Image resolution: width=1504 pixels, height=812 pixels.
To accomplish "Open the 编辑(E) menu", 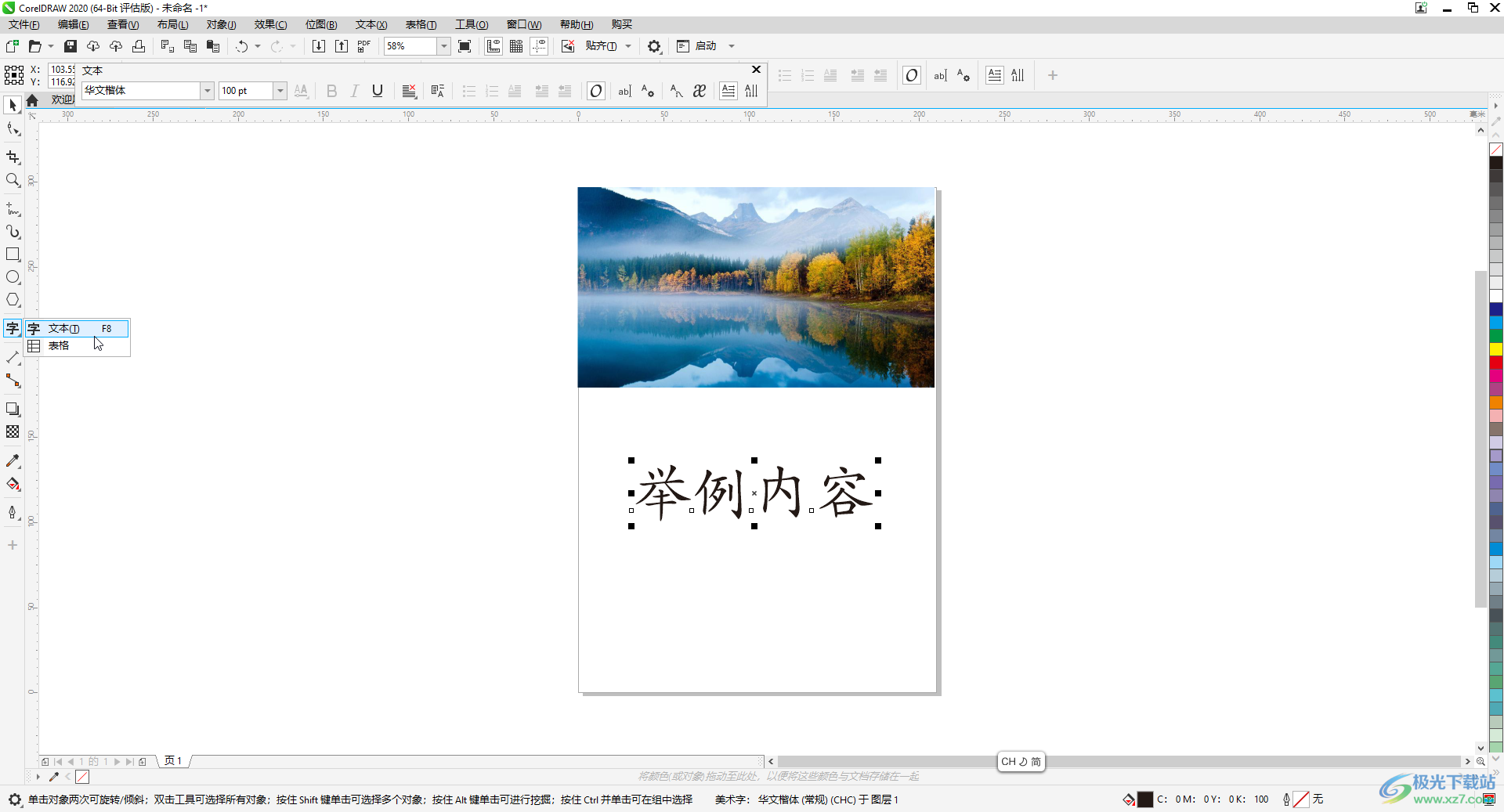I will (x=73, y=24).
